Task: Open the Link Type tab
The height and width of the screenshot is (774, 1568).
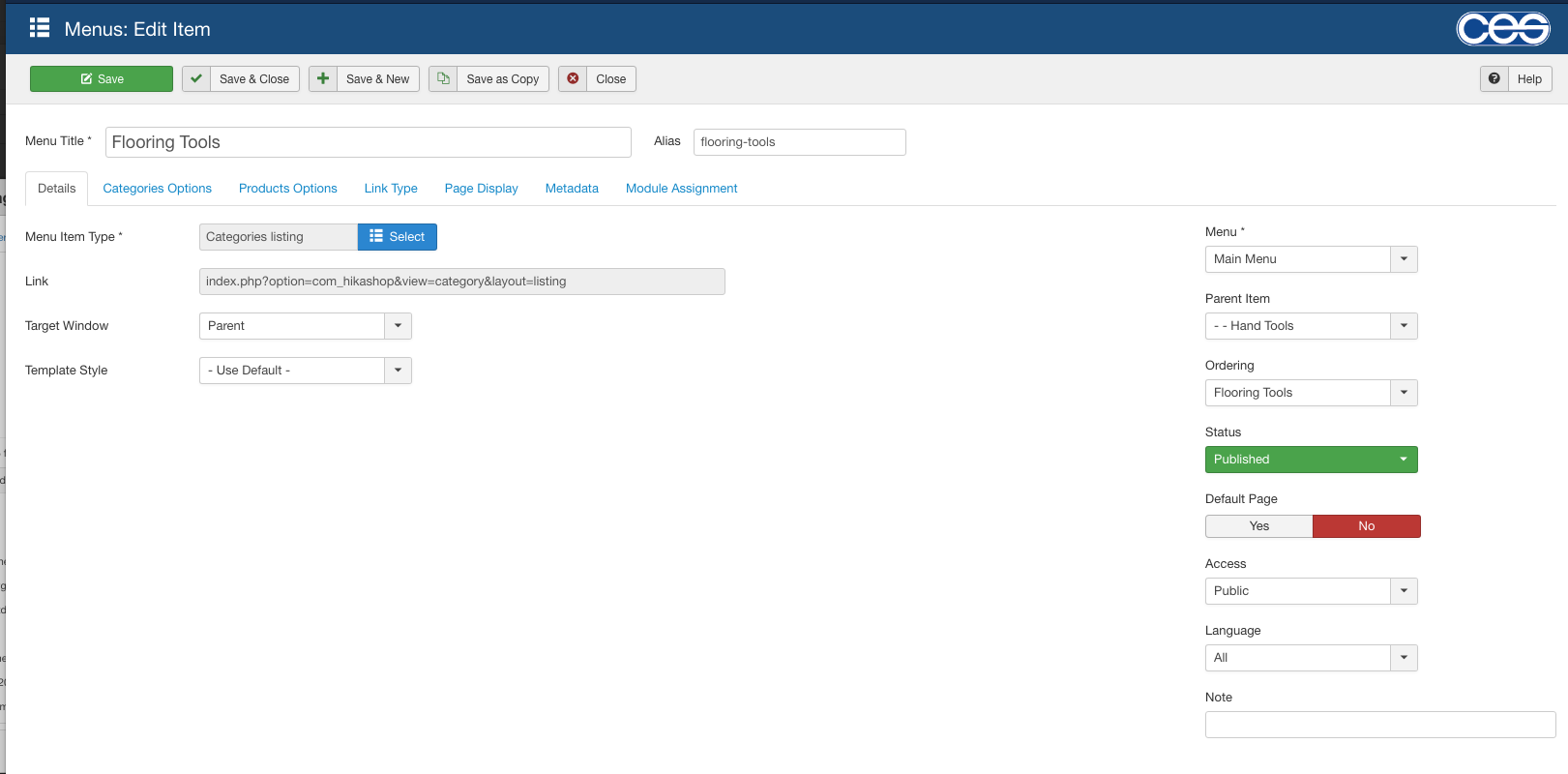Action: point(391,189)
